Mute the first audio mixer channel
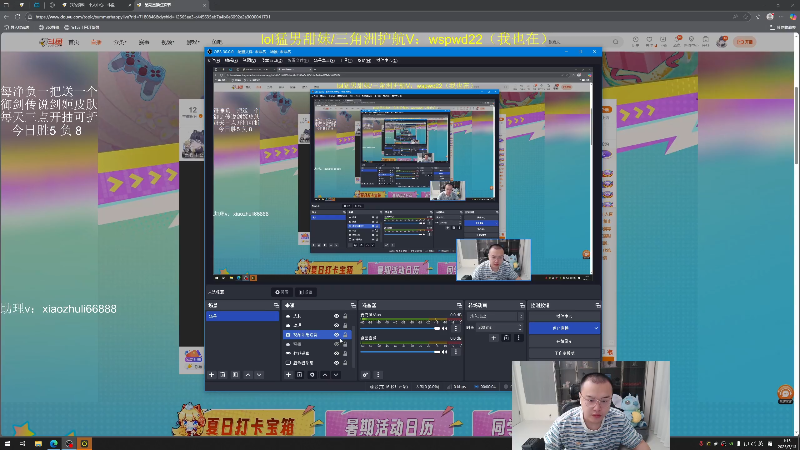800x450 pixels. [445, 329]
